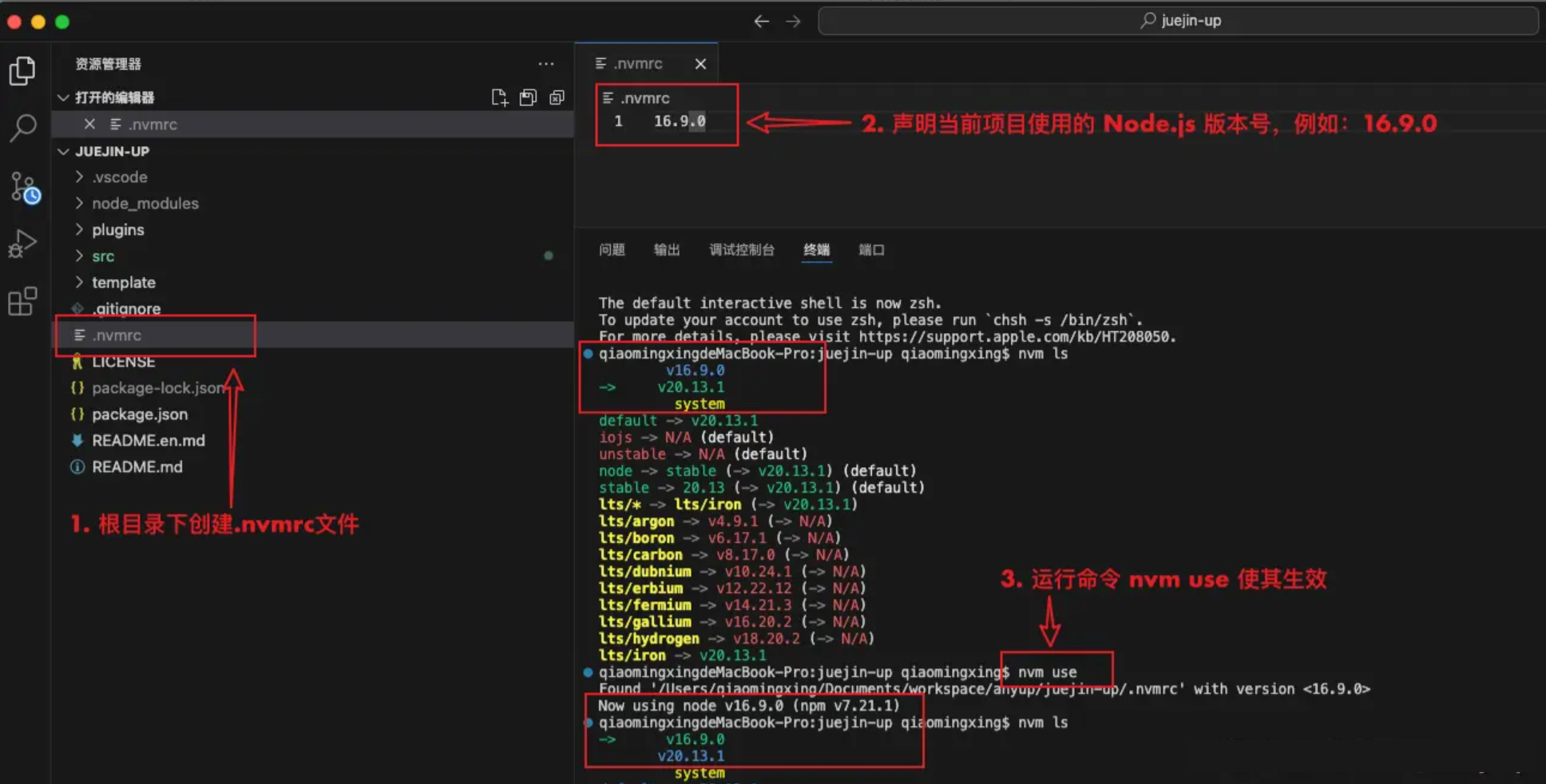The width and height of the screenshot is (1546, 784).
Task: Switch to the 问题 panel tab
Action: point(612,250)
